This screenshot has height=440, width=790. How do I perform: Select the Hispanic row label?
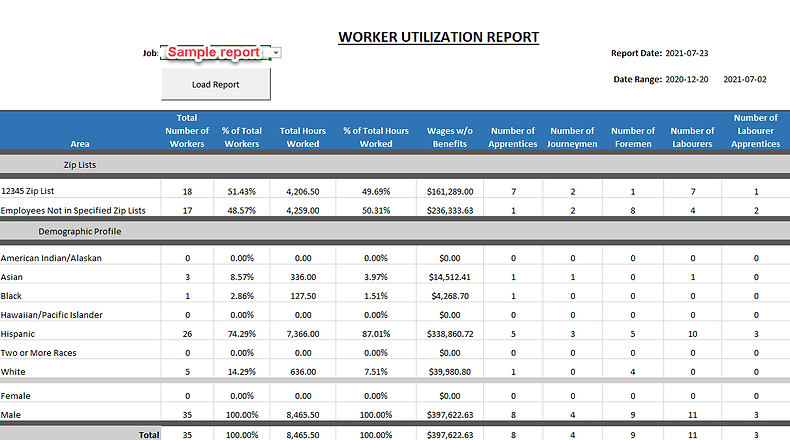point(18,334)
